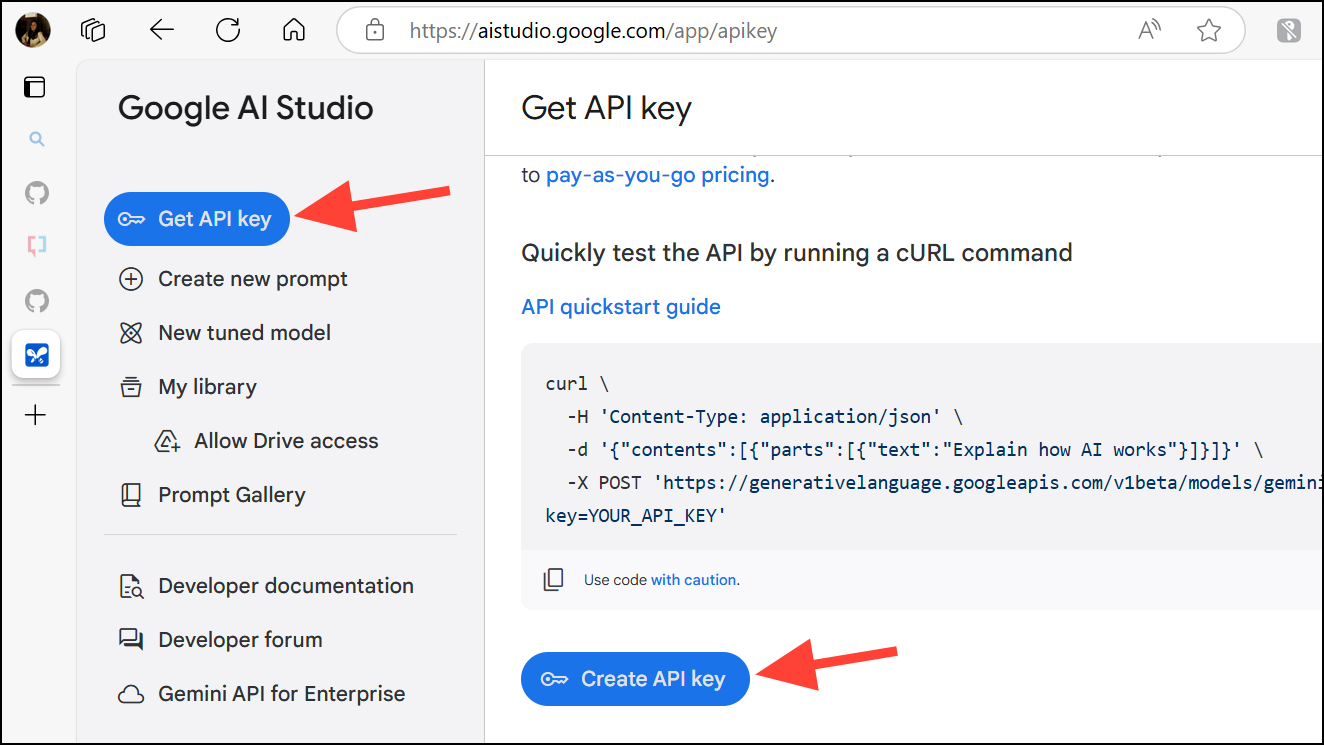Click the tuned model atom icon

(131, 333)
